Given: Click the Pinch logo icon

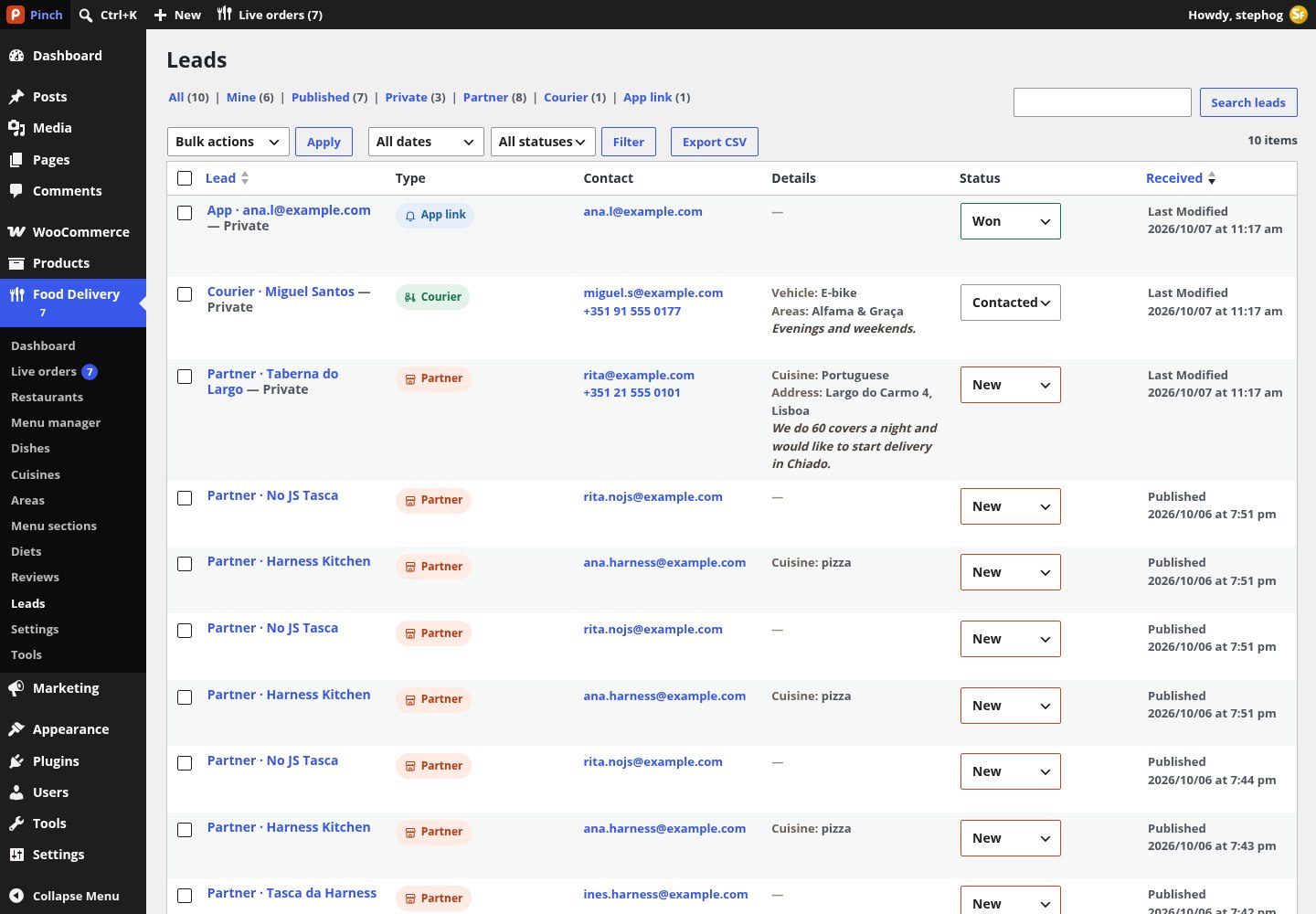Looking at the screenshot, I should coord(16,15).
